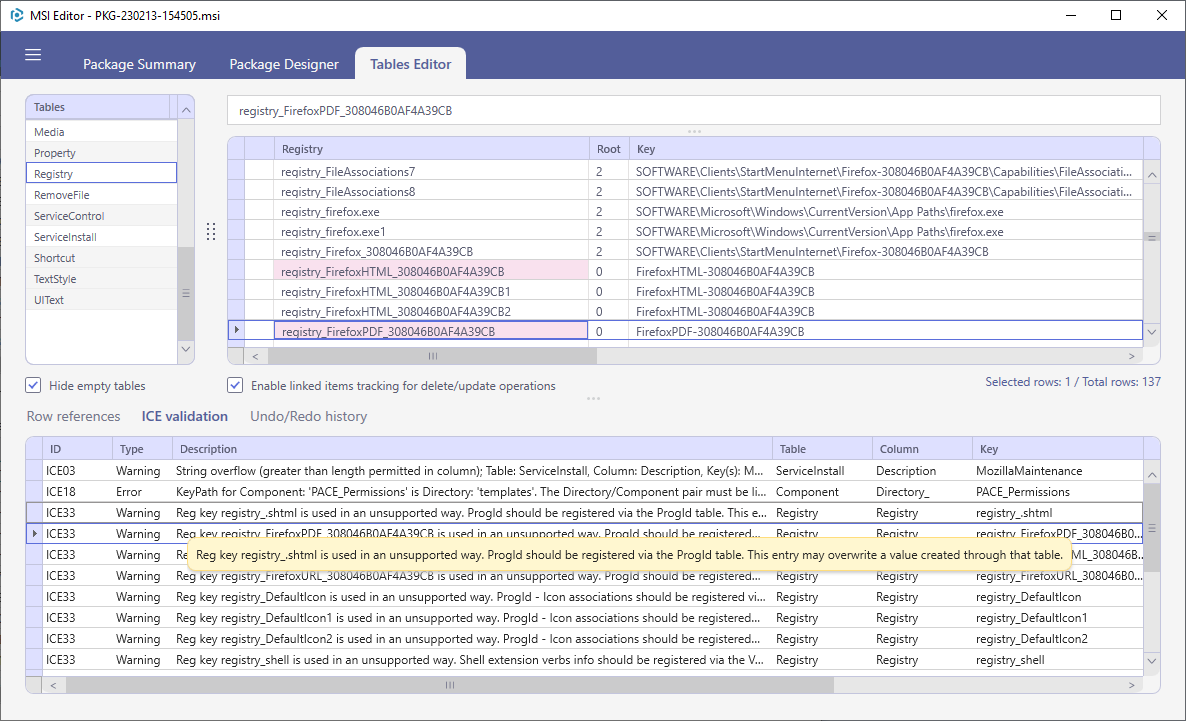The width and height of the screenshot is (1186, 721).
Task: Select row registry_FileAssociations7
Action: pos(685,172)
